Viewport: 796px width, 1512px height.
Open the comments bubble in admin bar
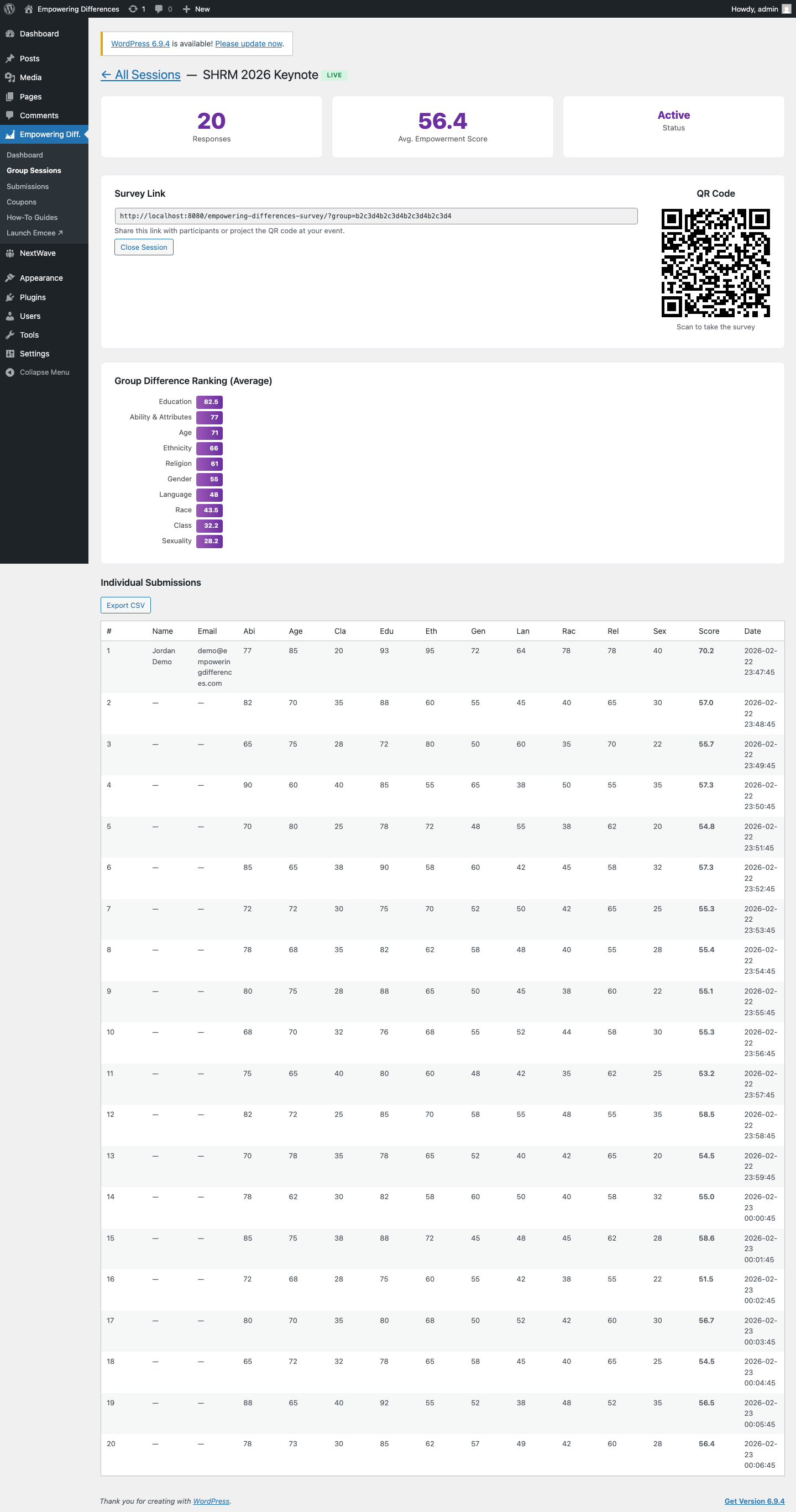pos(159,9)
